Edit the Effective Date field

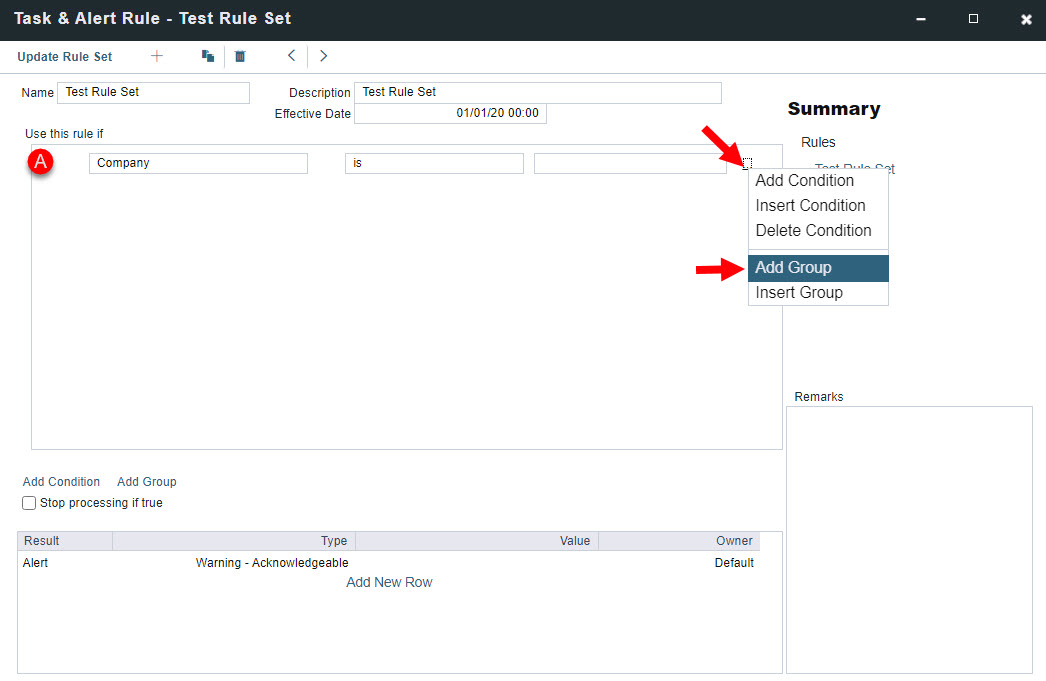point(450,113)
